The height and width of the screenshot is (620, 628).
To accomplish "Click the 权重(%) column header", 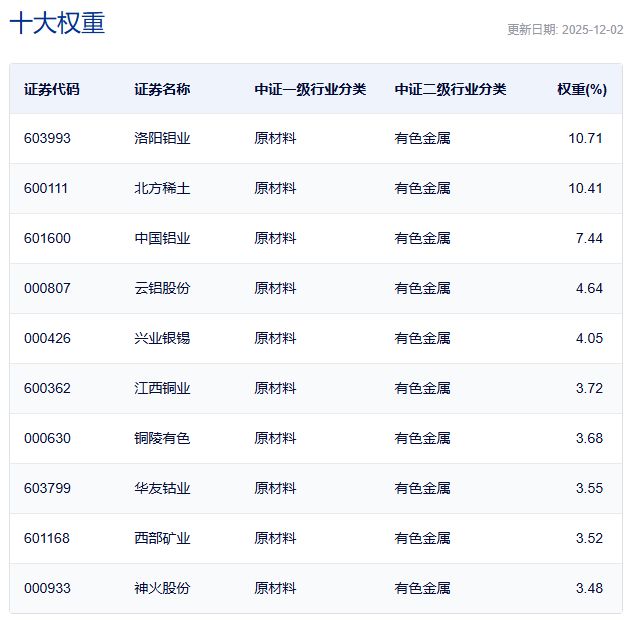I will click(581, 89).
